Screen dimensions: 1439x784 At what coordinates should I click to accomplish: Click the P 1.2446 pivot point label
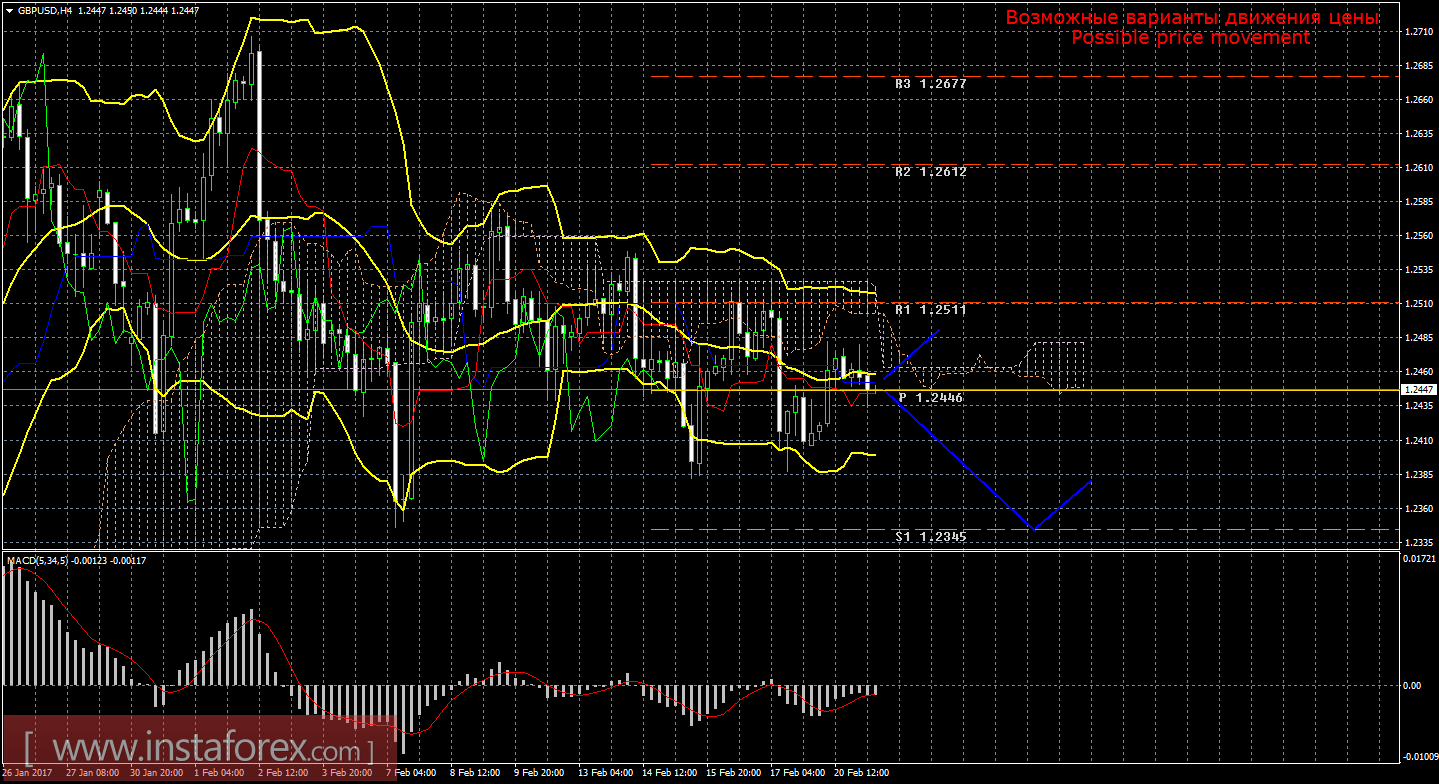pyautogui.click(x=930, y=398)
